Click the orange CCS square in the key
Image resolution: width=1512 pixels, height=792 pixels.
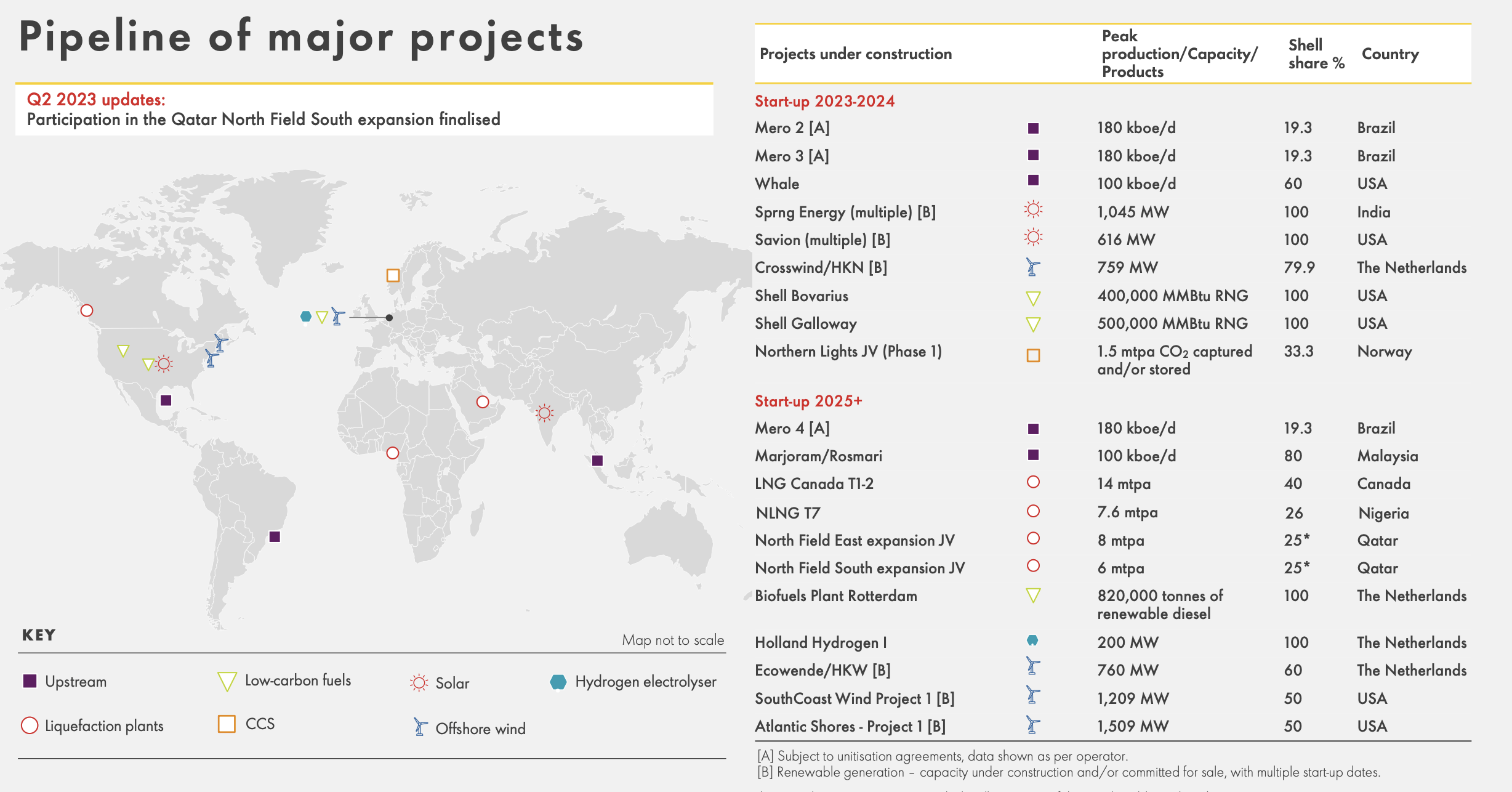[227, 724]
